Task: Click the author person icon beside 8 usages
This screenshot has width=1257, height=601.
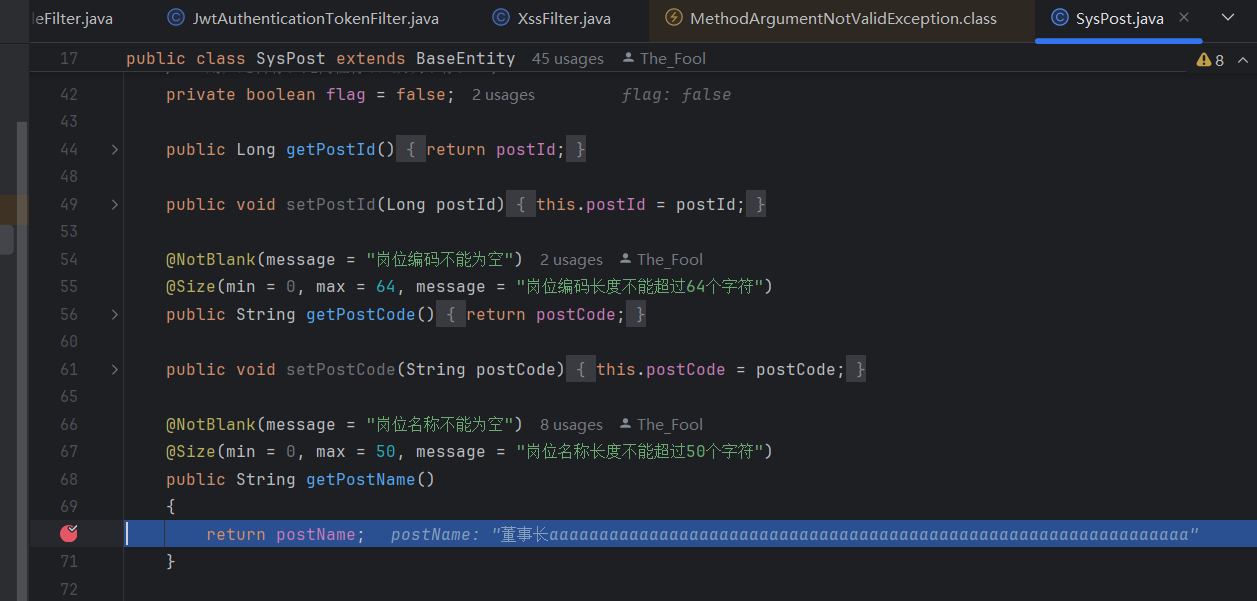Action: point(626,425)
